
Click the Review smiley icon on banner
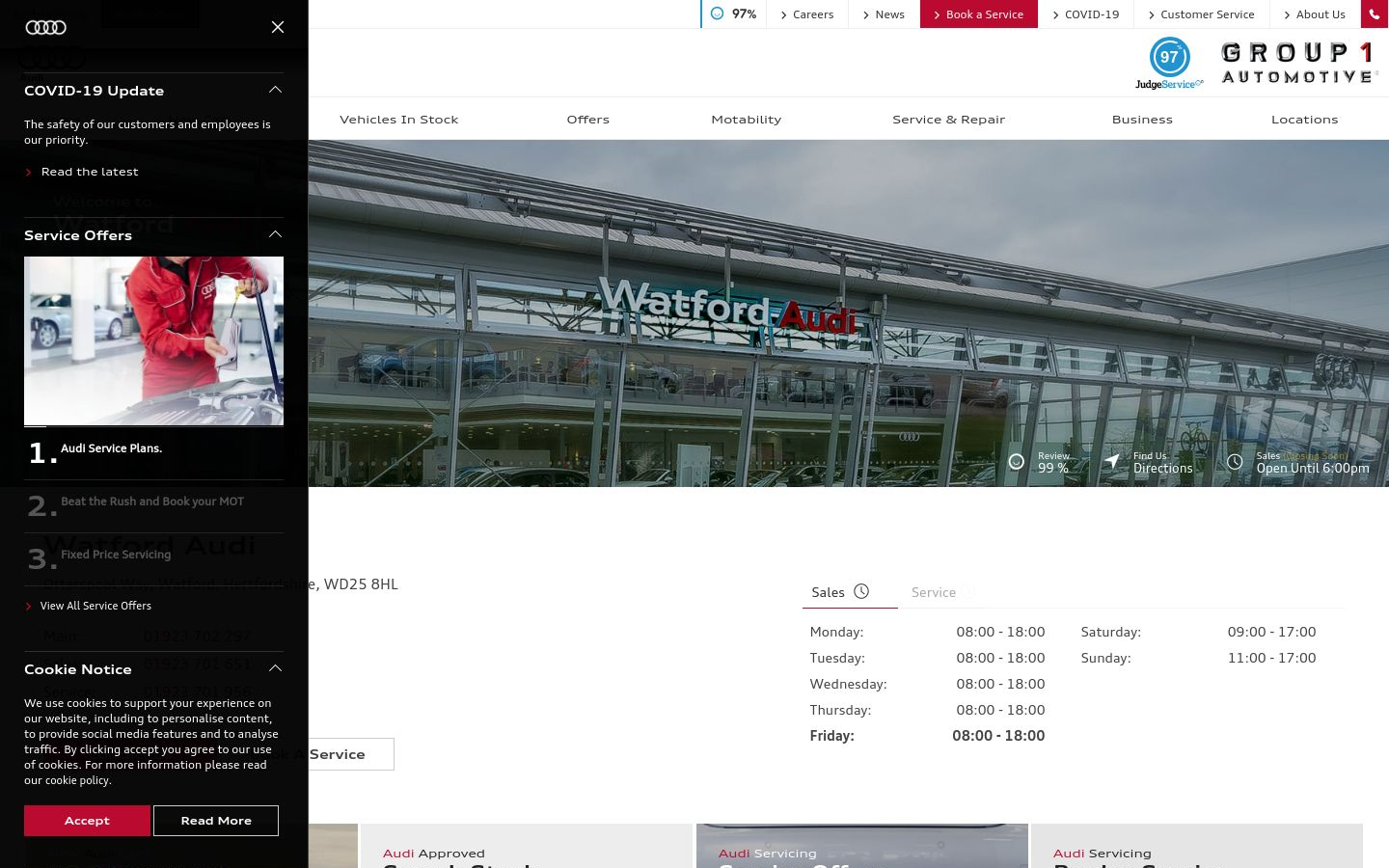pos(1016,462)
